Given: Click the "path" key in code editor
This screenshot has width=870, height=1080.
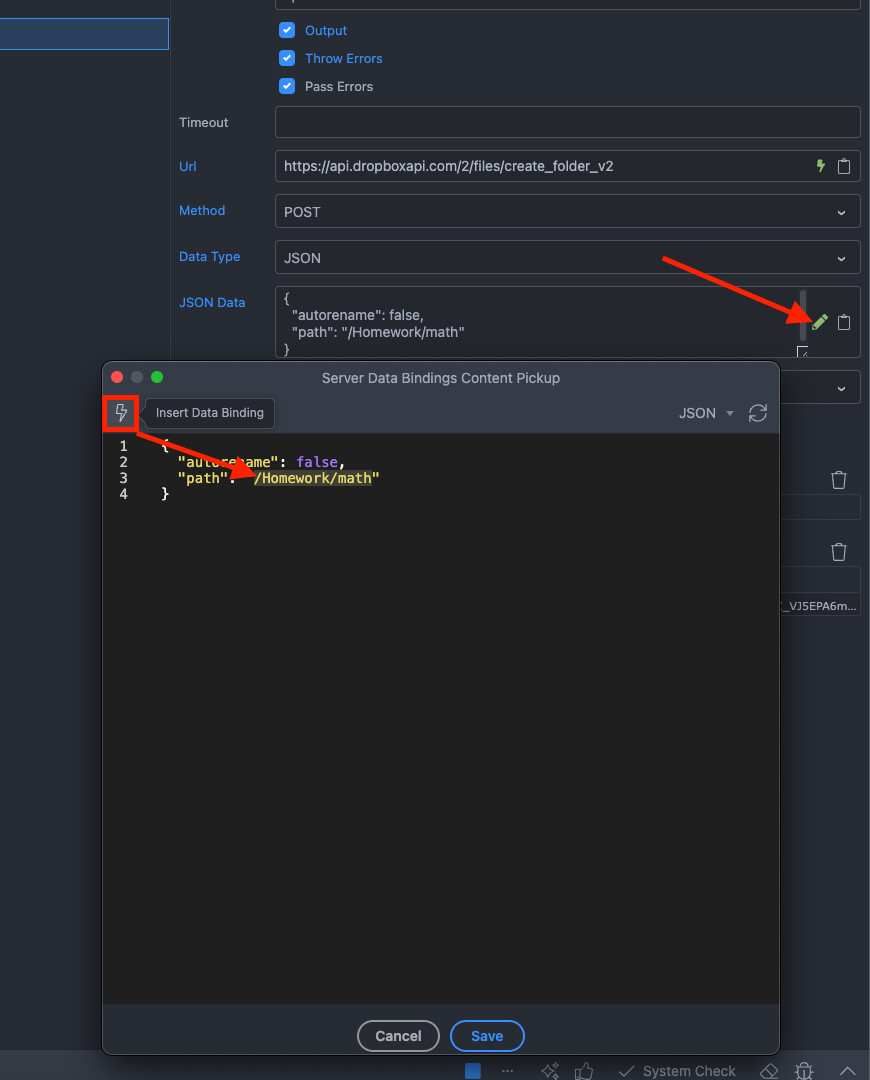Looking at the screenshot, I should 203,478.
